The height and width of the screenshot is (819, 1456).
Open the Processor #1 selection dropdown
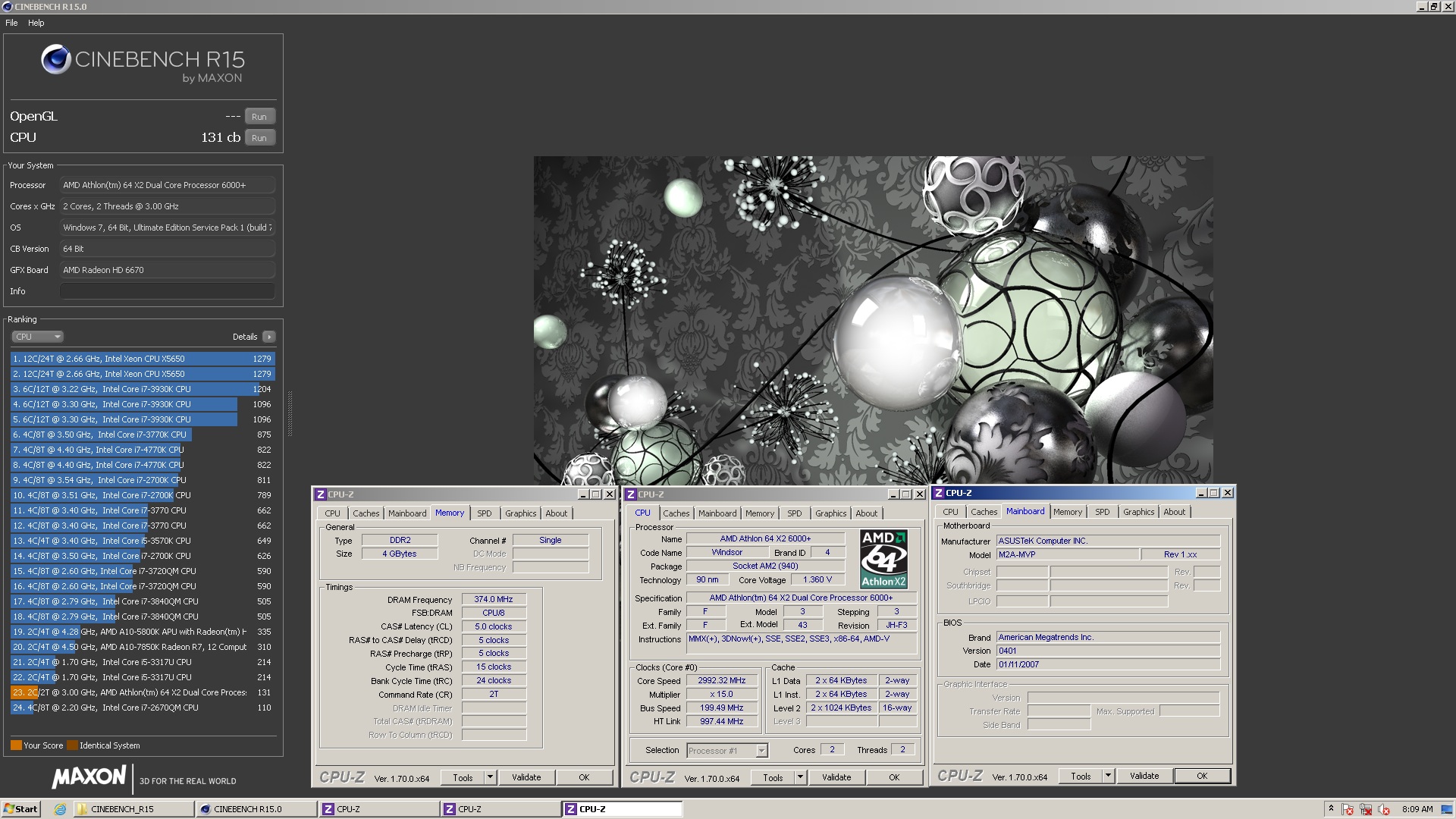coord(727,751)
